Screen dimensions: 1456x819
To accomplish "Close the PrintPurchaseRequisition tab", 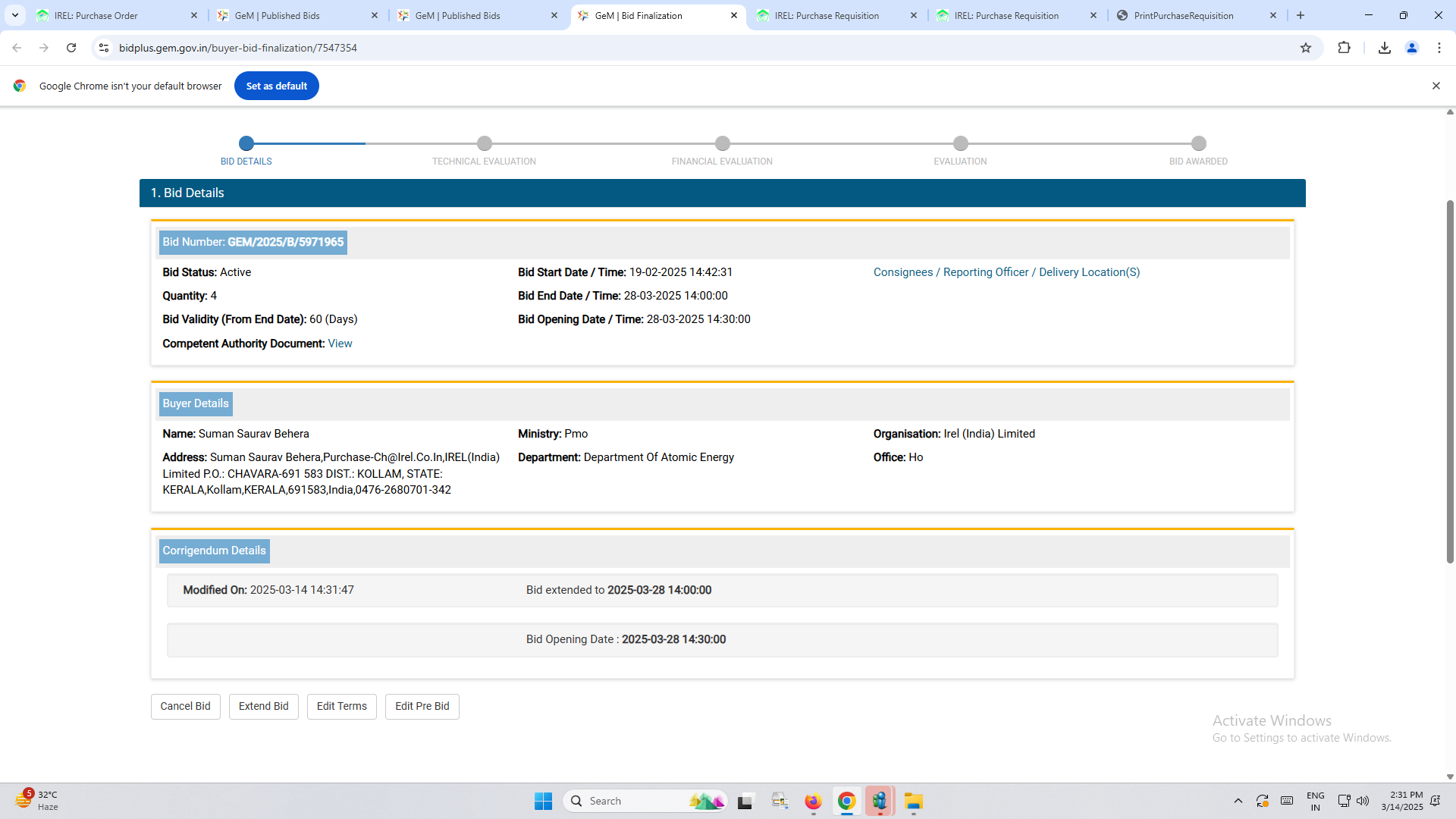I will (1273, 15).
